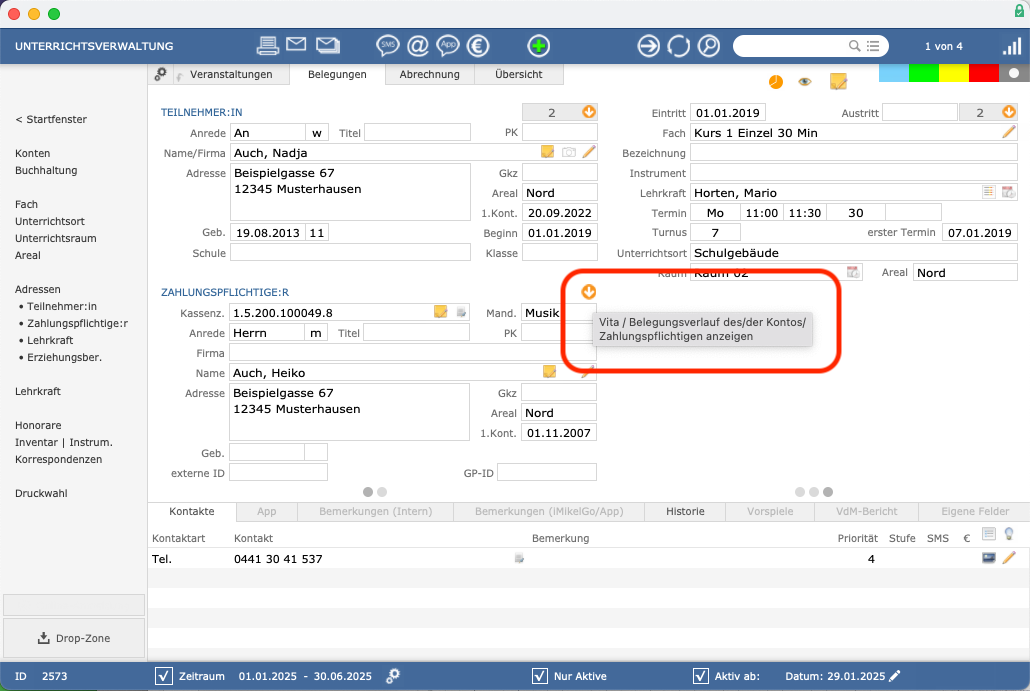Open the Historie tab

(x=685, y=511)
